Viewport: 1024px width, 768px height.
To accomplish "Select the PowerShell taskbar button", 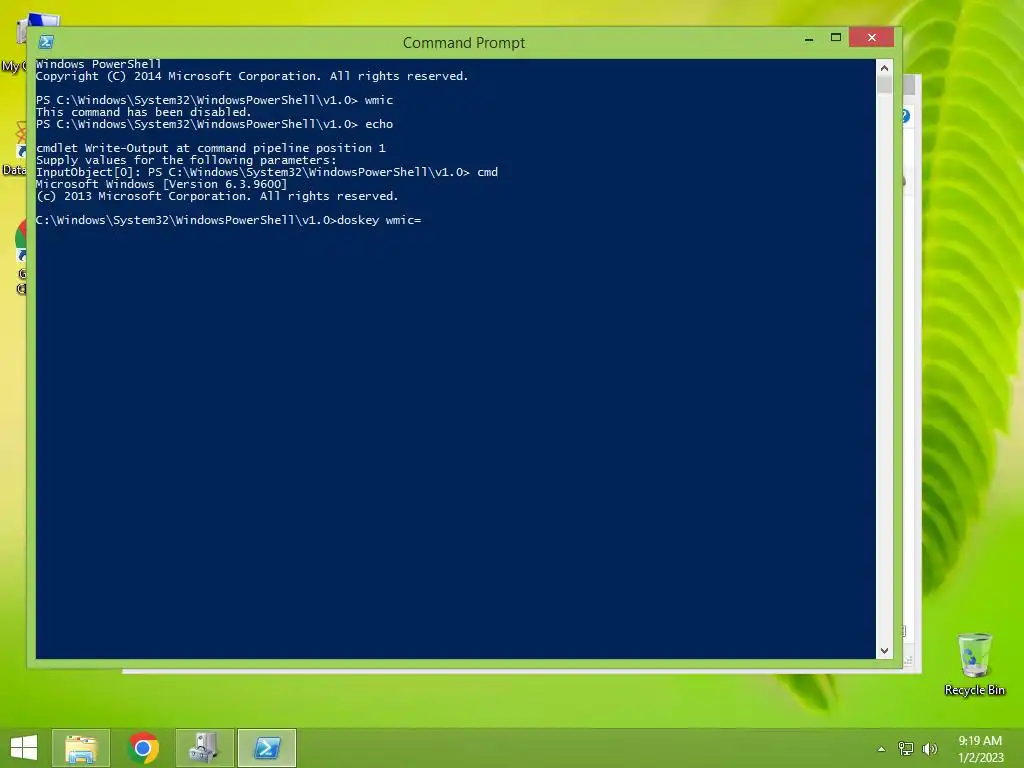I will 267,748.
